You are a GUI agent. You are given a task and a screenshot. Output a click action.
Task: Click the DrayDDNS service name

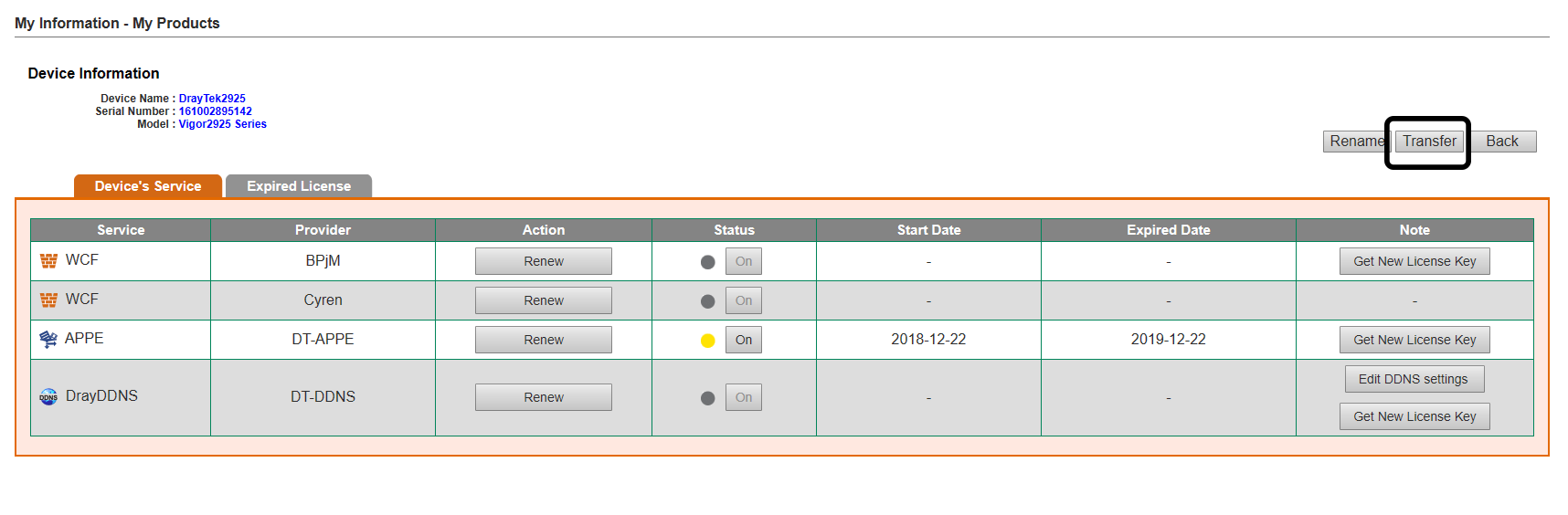[x=101, y=396]
